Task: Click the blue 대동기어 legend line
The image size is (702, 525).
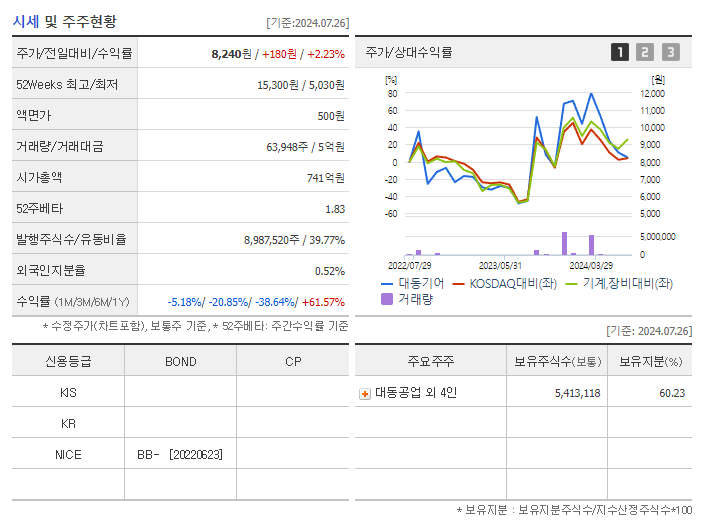Action: [x=387, y=284]
